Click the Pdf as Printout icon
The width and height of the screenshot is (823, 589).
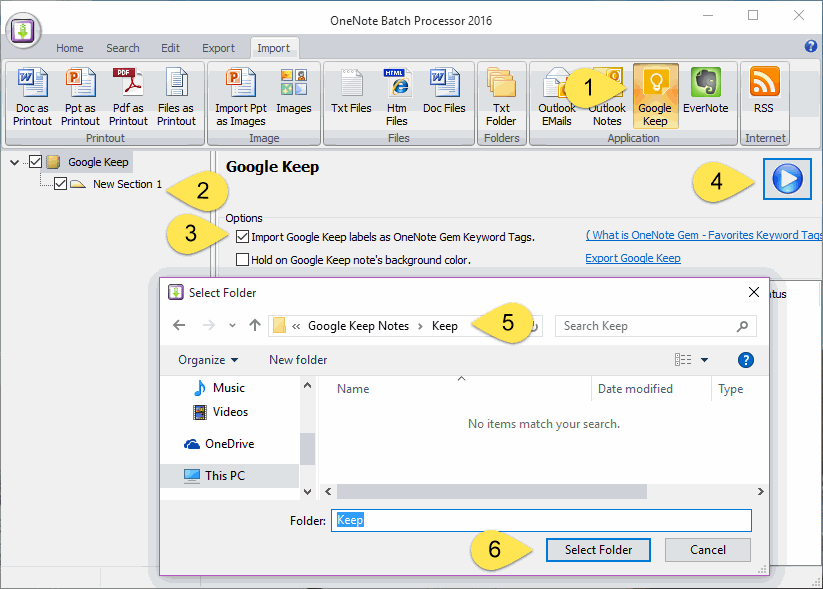pos(128,97)
